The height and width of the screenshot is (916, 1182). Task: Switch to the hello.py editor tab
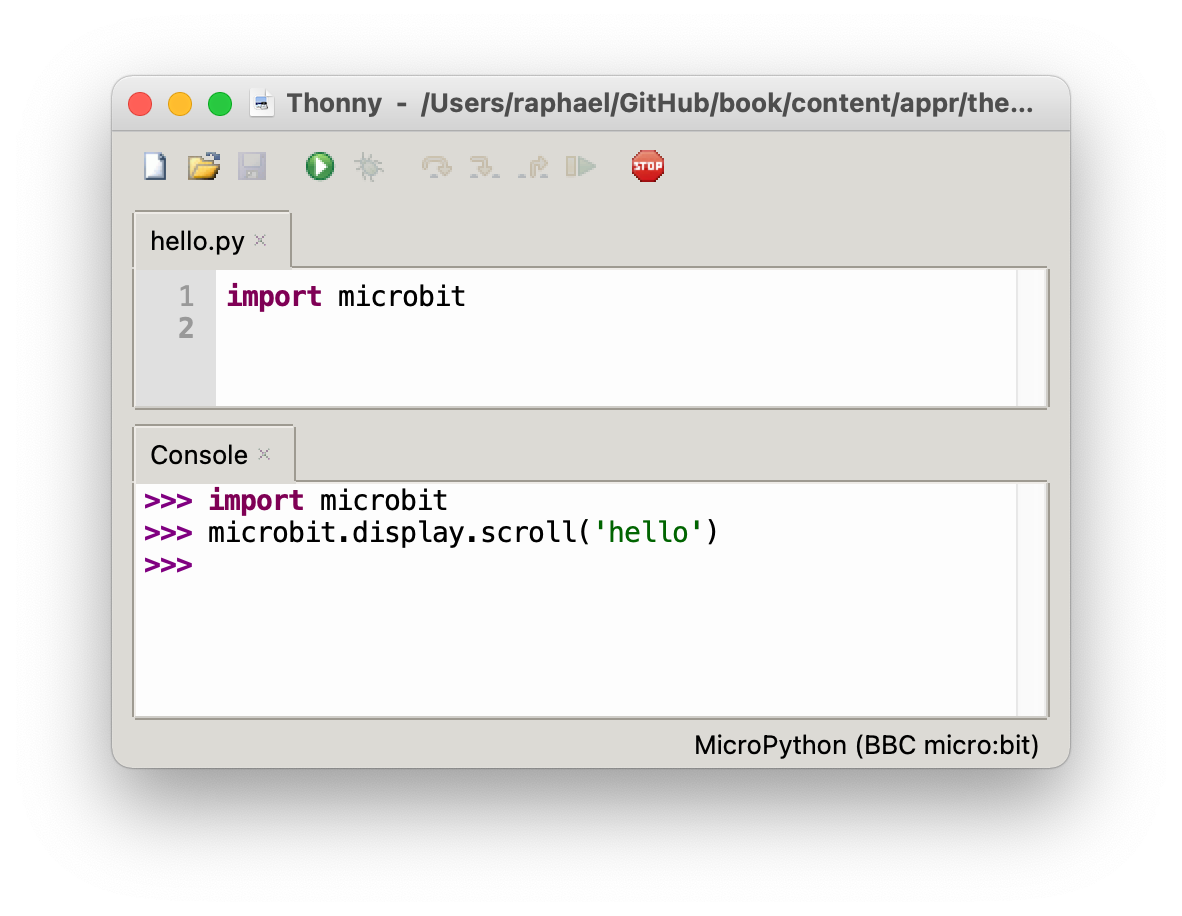pos(197,241)
